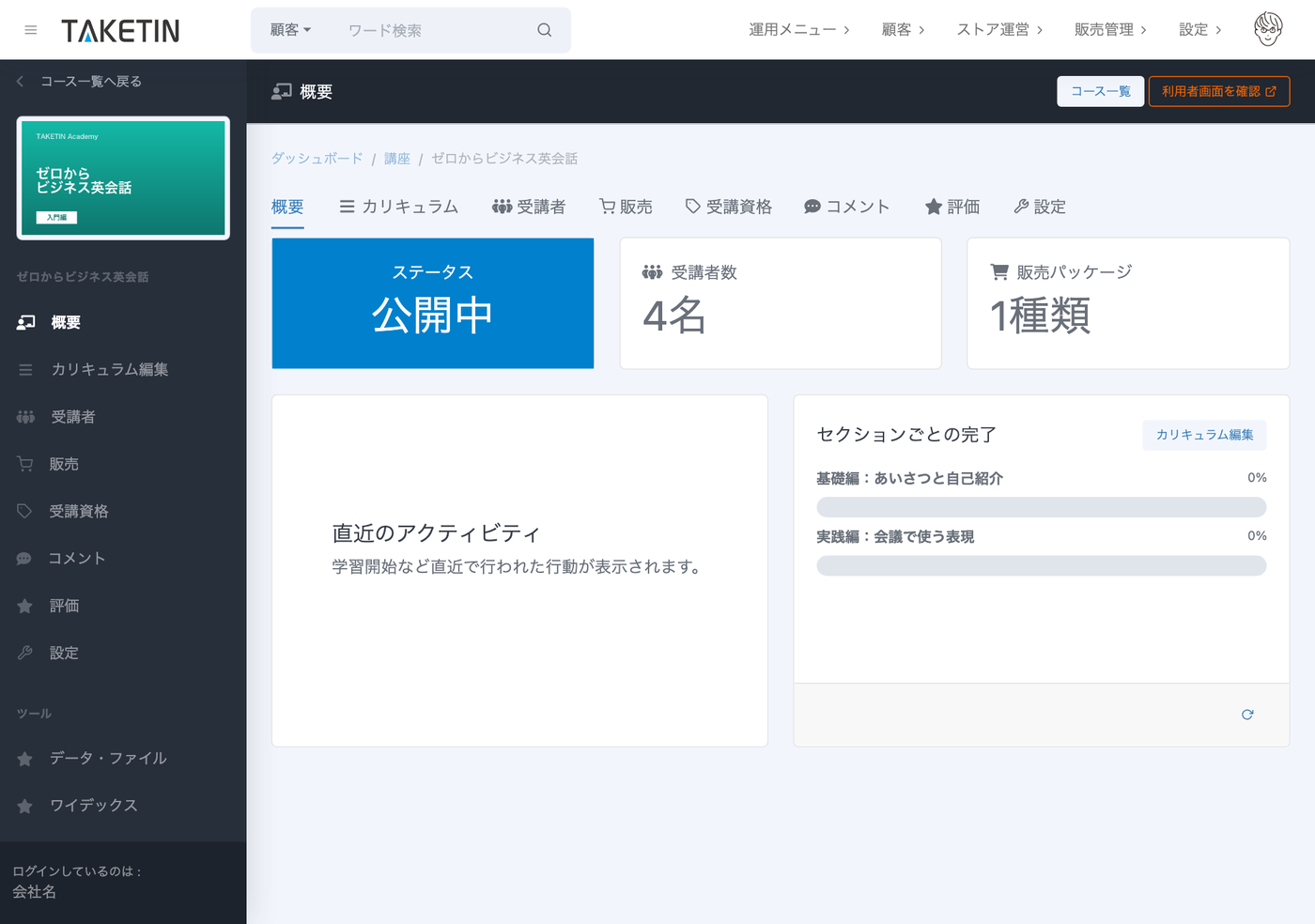This screenshot has width=1315, height=924.
Task: Switch to the 概要 tab
Action: click(x=287, y=207)
